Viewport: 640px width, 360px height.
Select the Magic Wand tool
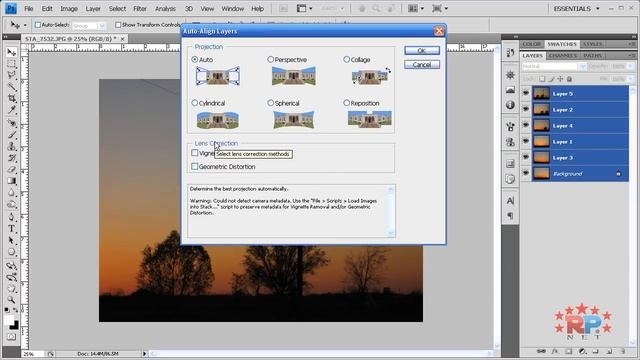point(11,87)
